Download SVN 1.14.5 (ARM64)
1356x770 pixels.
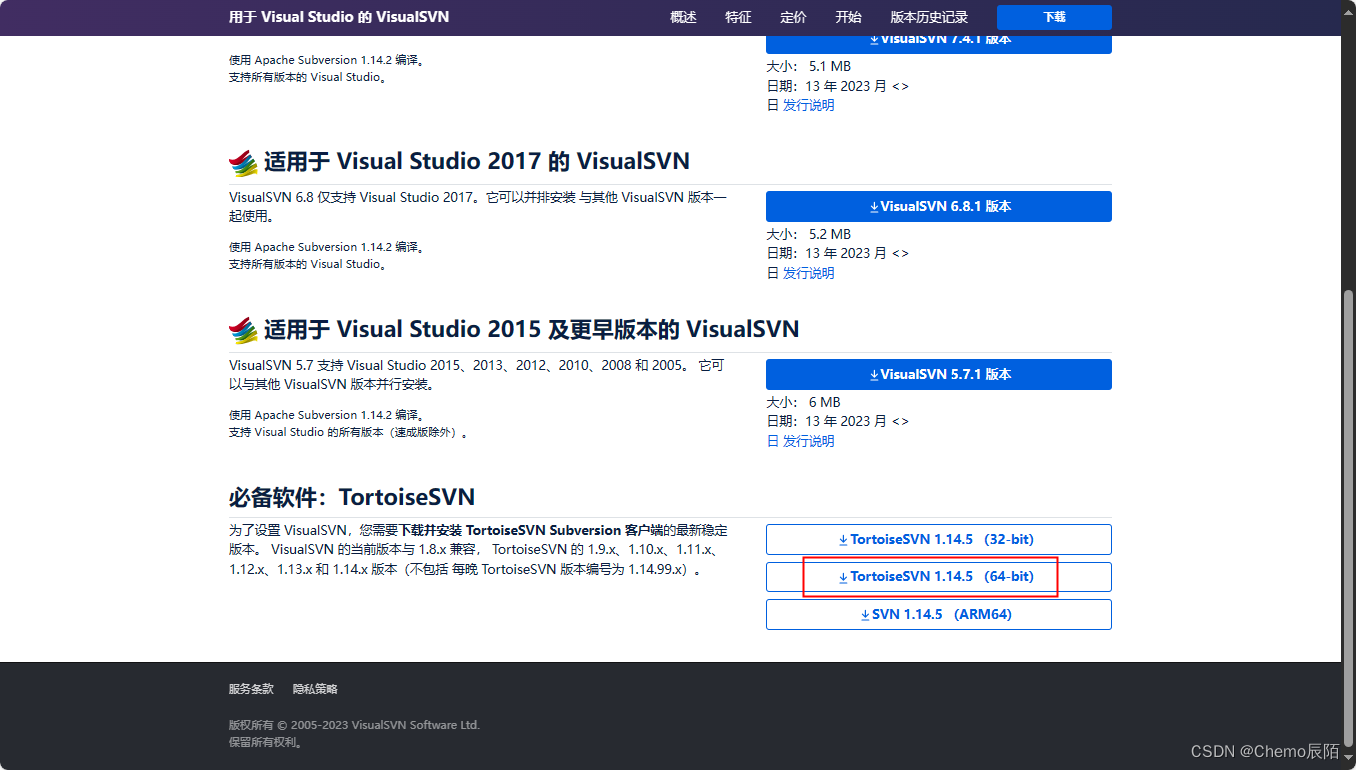(x=938, y=614)
